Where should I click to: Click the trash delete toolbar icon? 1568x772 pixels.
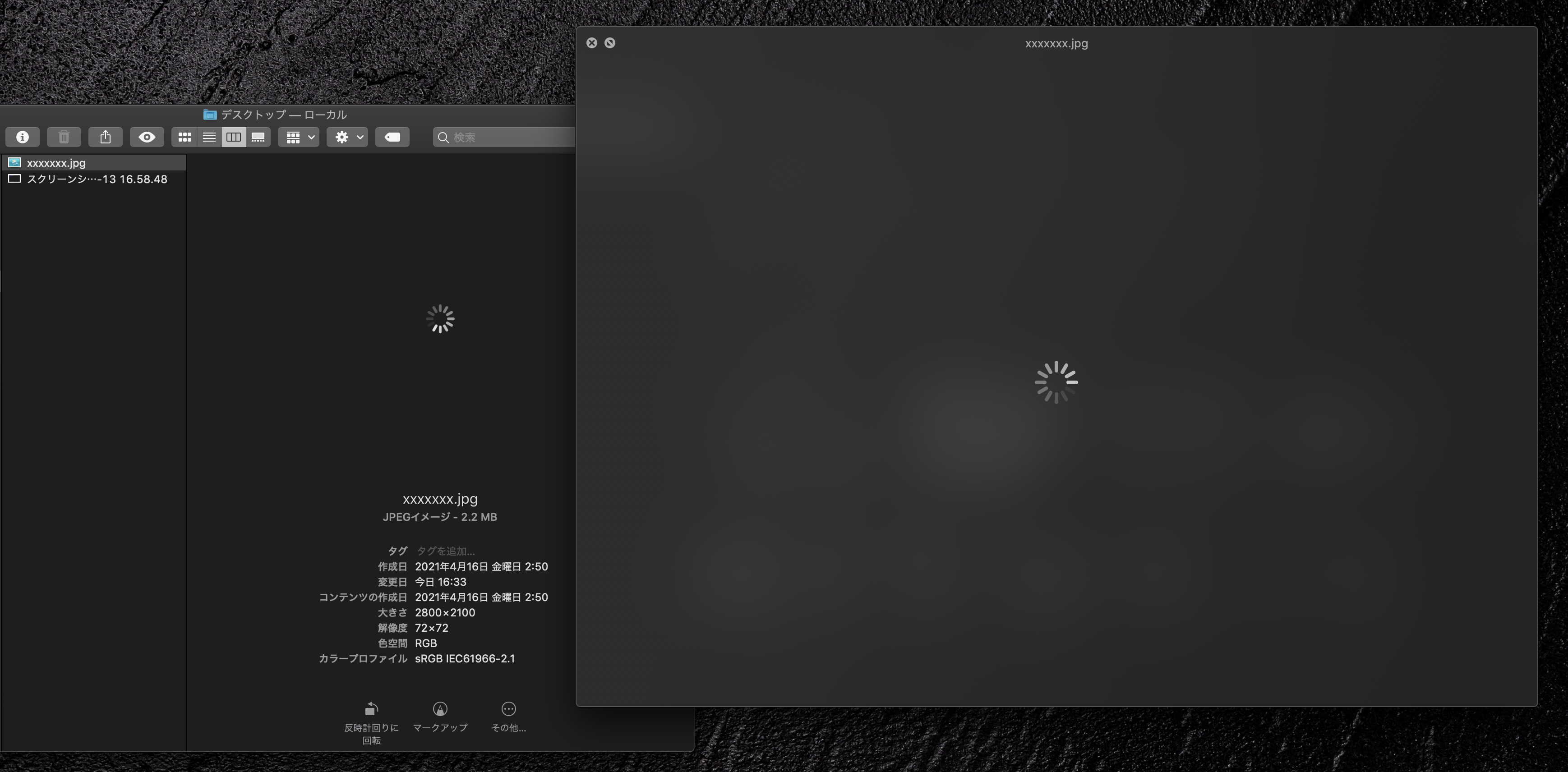(x=64, y=137)
